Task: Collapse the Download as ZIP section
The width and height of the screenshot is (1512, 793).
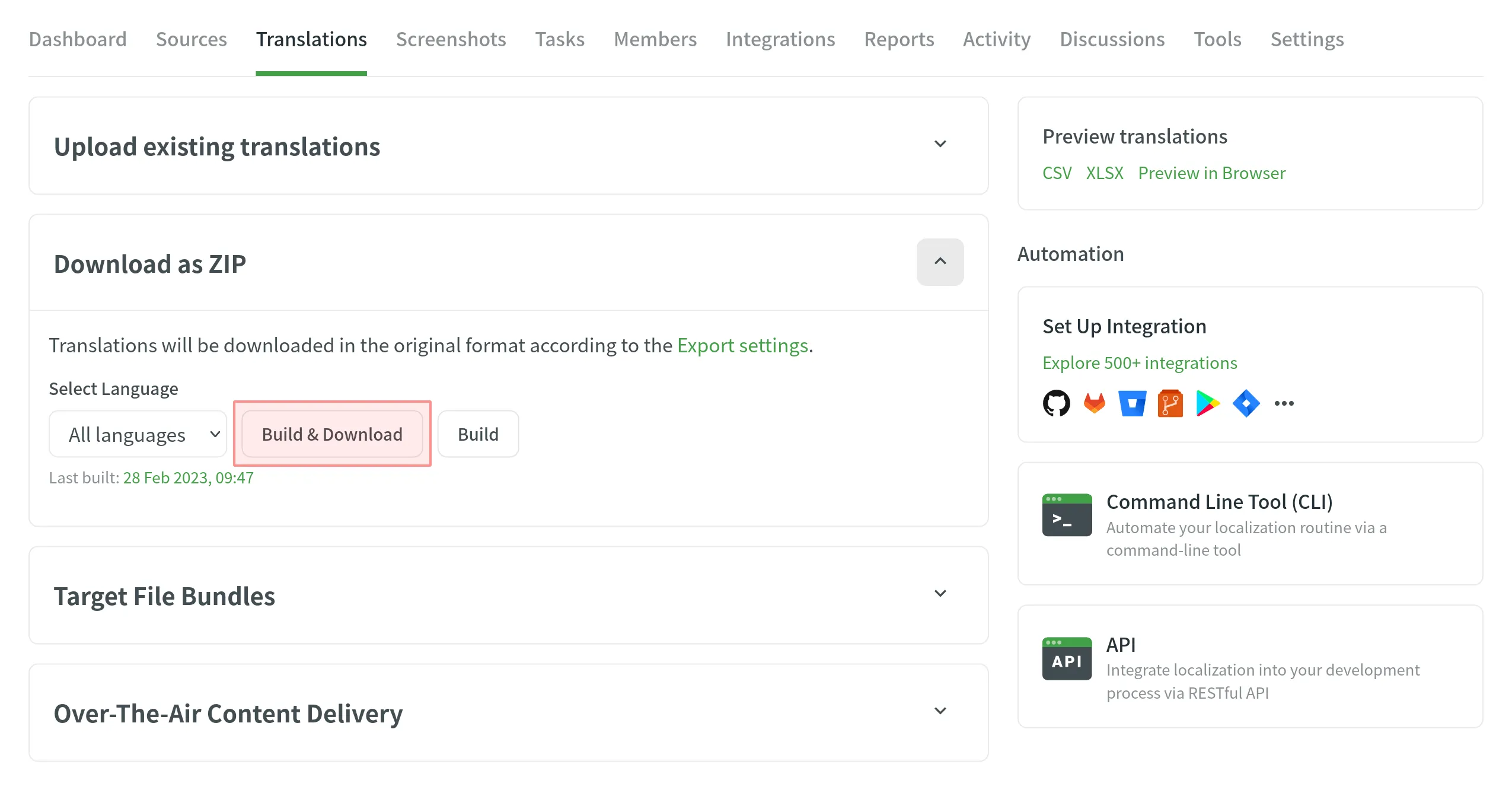Action: tap(940, 262)
